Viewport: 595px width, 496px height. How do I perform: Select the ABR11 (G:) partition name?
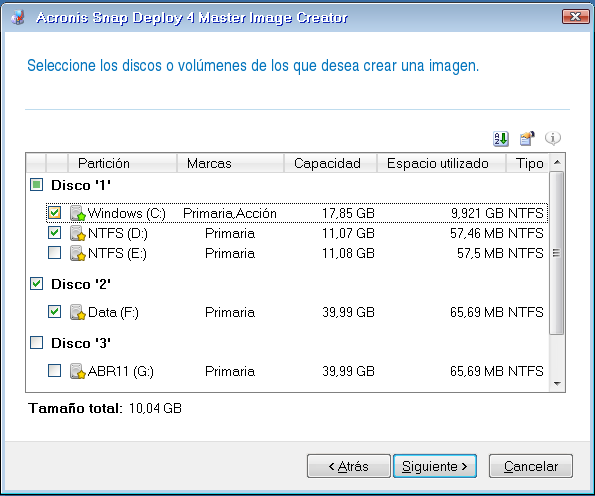(121, 371)
